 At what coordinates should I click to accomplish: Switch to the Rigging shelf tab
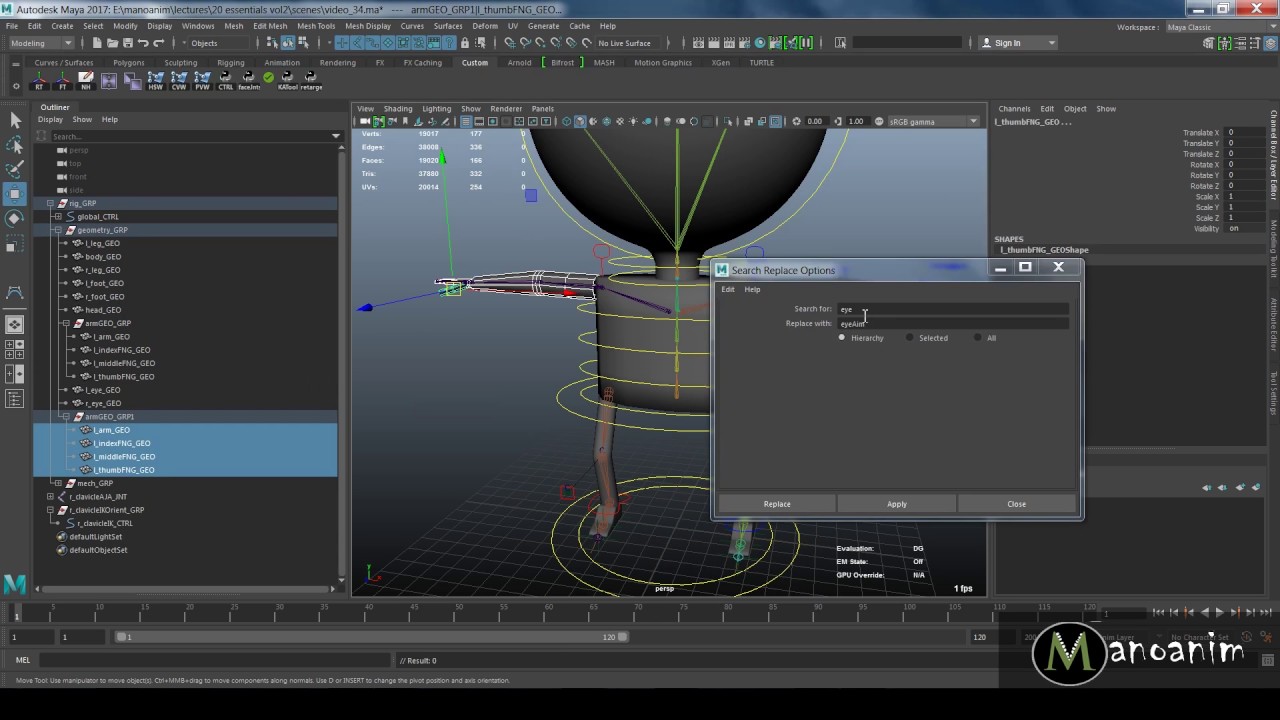click(230, 62)
